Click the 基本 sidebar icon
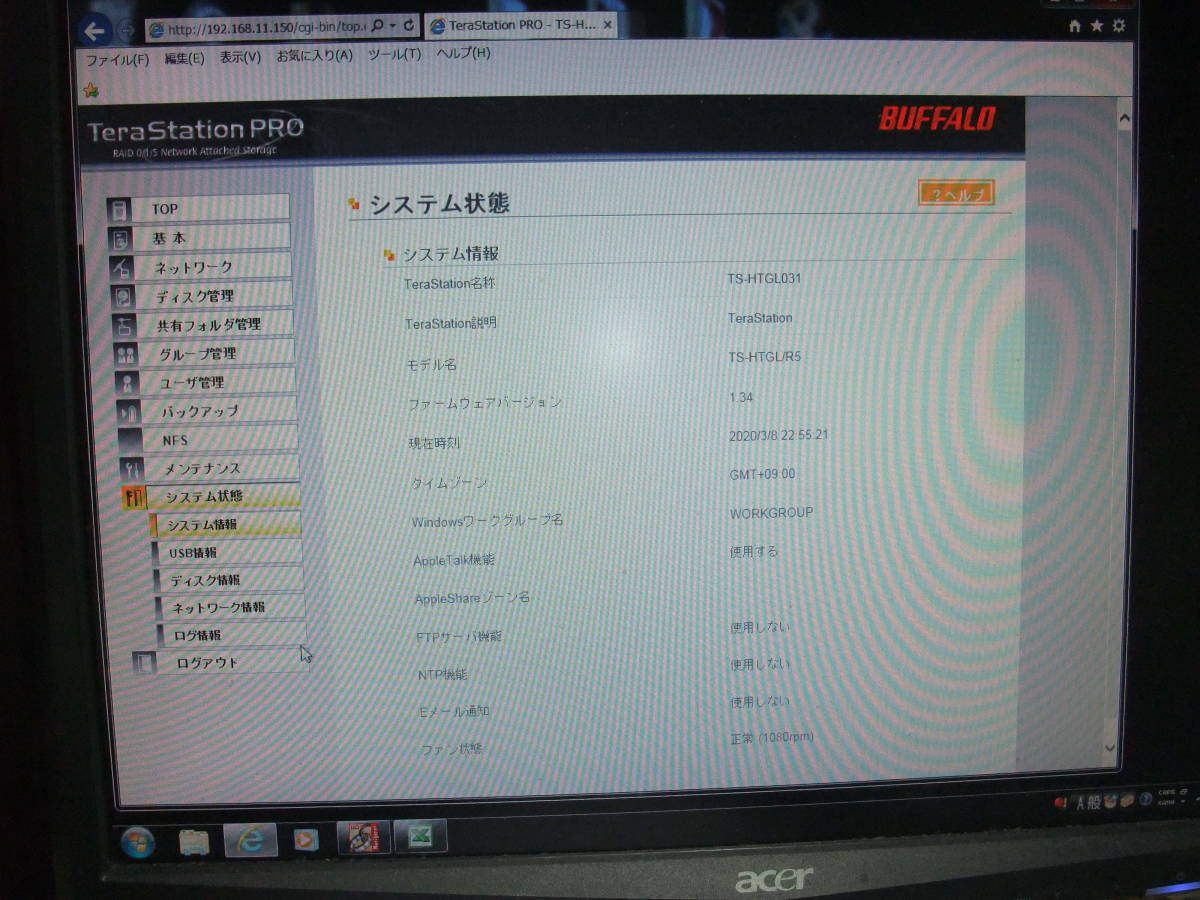The width and height of the screenshot is (1200, 900). pos(121,239)
